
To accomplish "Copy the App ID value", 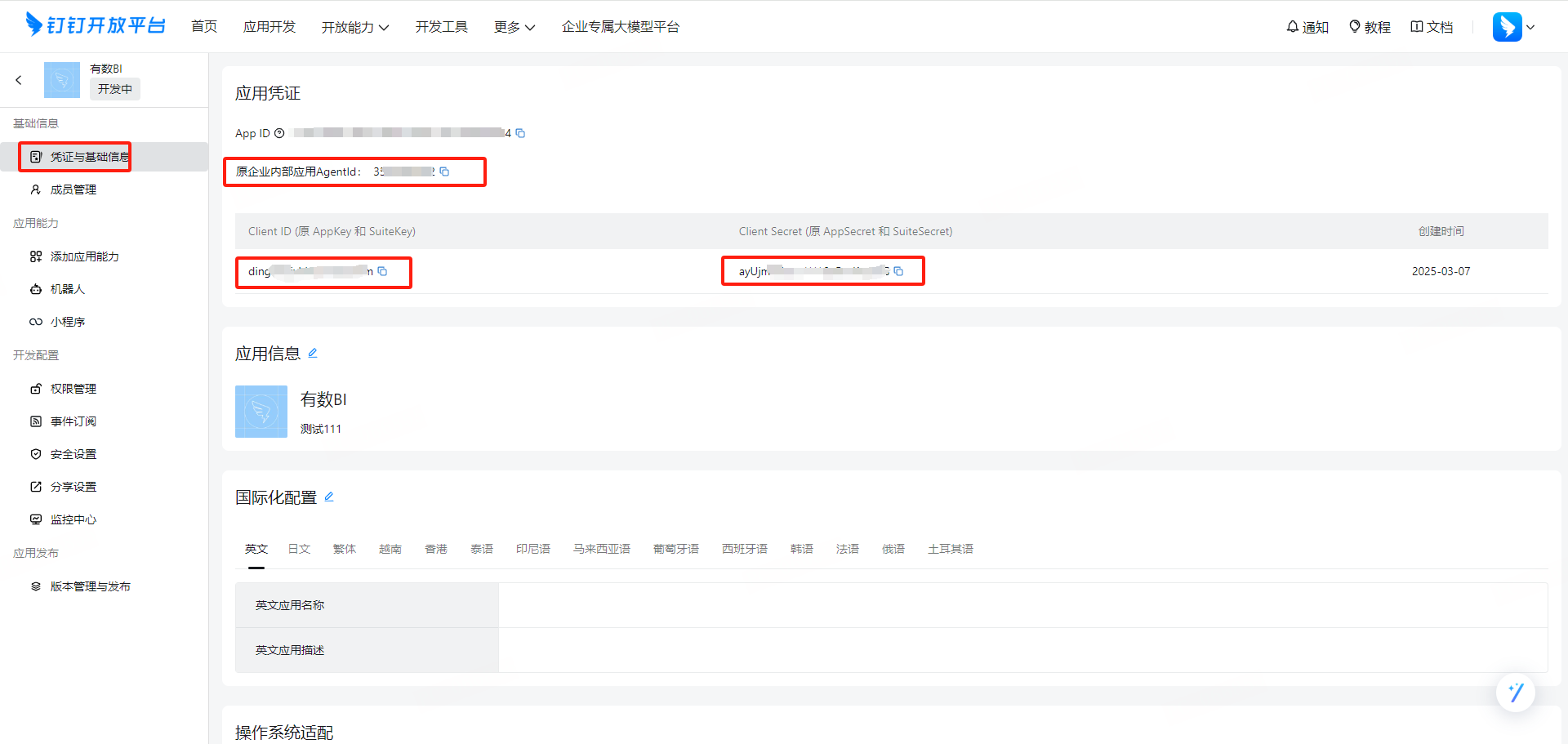I will 520,133.
